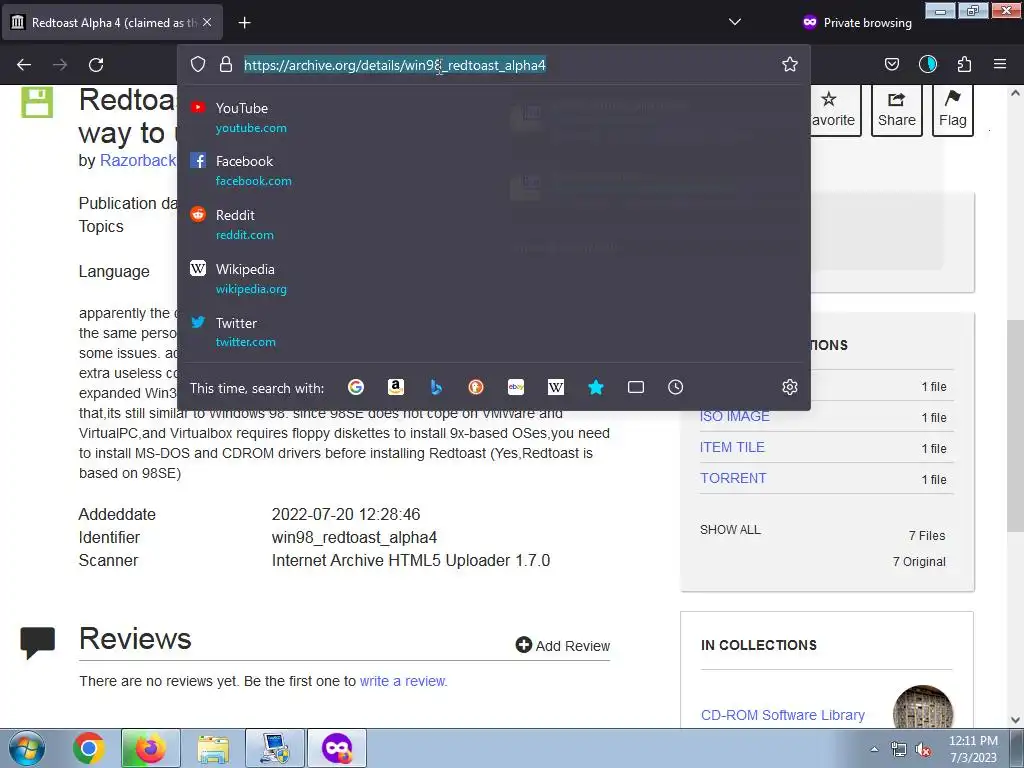This screenshot has height=768, width=1024.
Task: Open Firefox from the taskbar
Action: point(150,748)
